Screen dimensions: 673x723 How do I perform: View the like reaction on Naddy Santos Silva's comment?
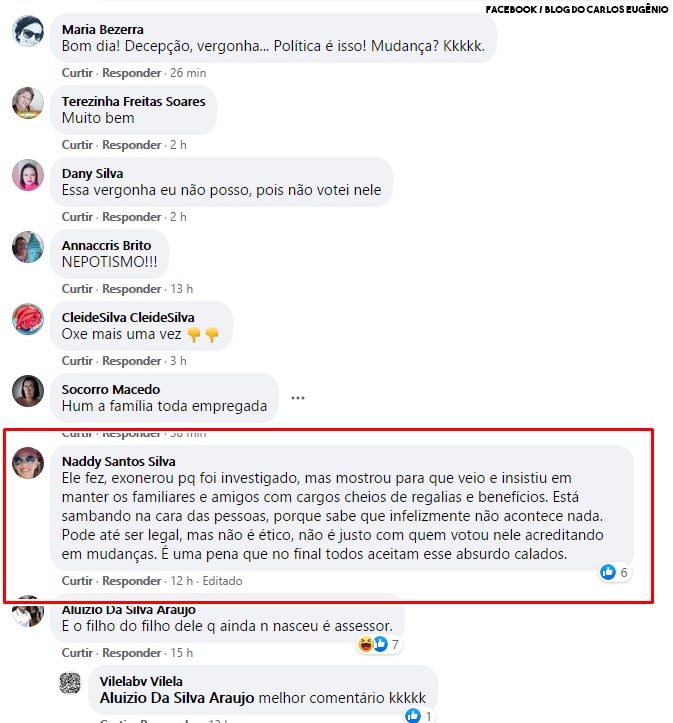point(608,572)
